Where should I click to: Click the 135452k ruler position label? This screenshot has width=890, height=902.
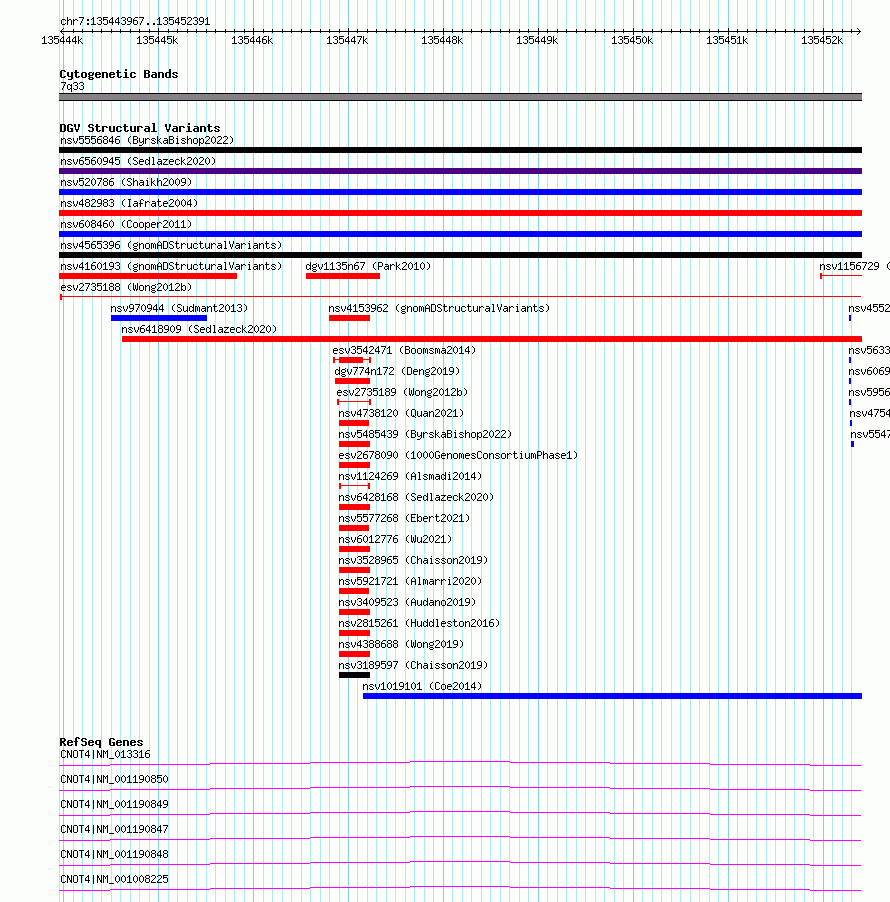tap(822, 40)
